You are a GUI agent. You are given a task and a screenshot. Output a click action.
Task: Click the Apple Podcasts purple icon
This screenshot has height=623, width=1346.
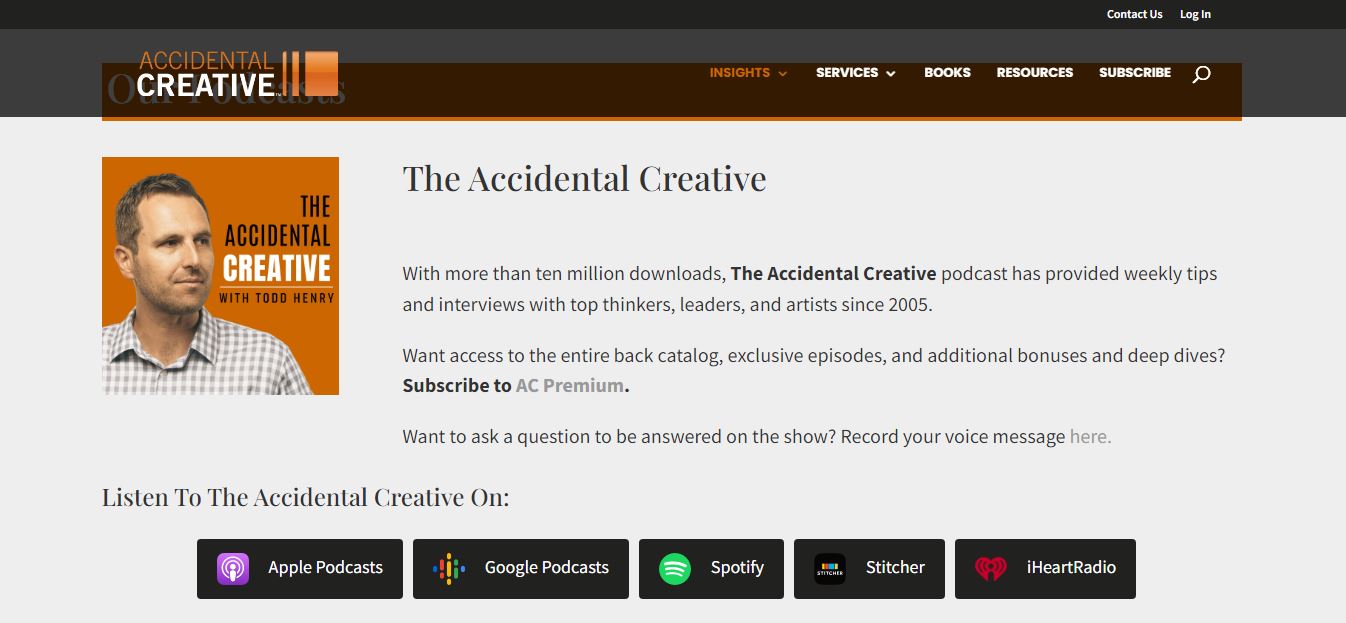point(233,569)
